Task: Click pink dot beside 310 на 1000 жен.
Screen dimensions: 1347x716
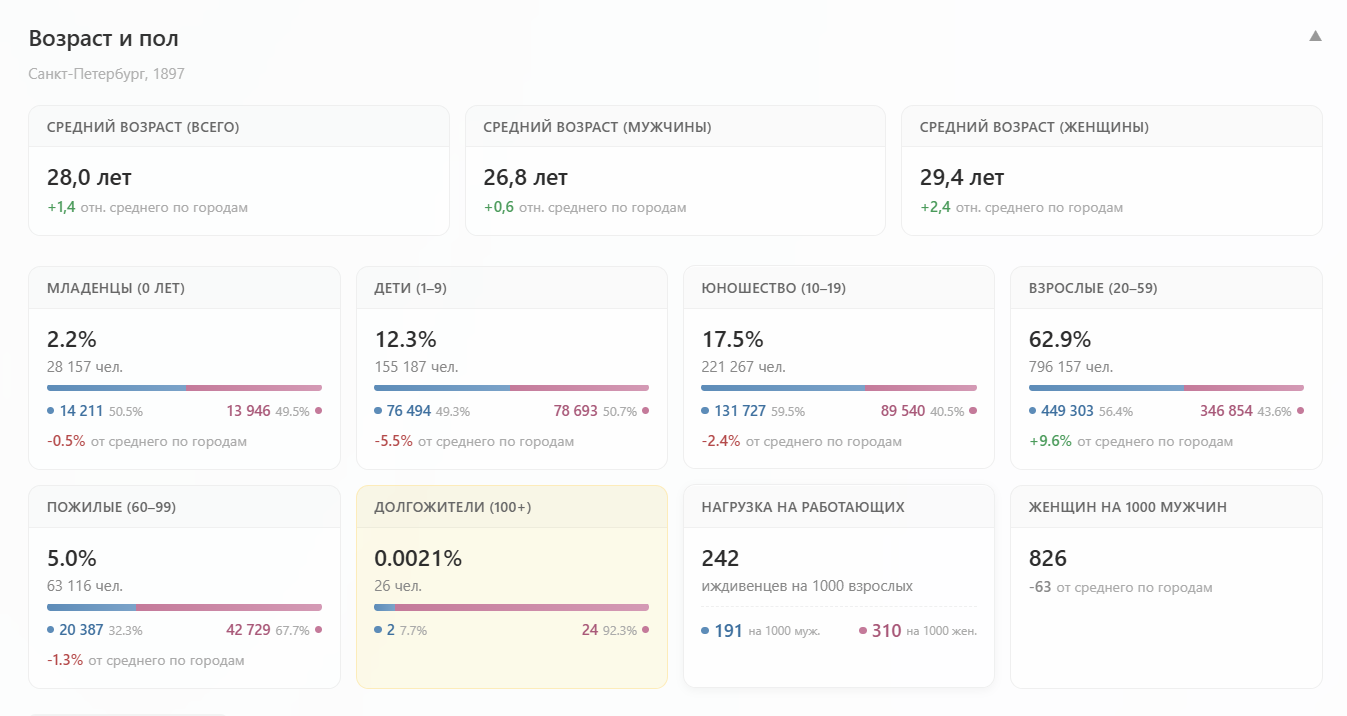Action: click(862, 631)
